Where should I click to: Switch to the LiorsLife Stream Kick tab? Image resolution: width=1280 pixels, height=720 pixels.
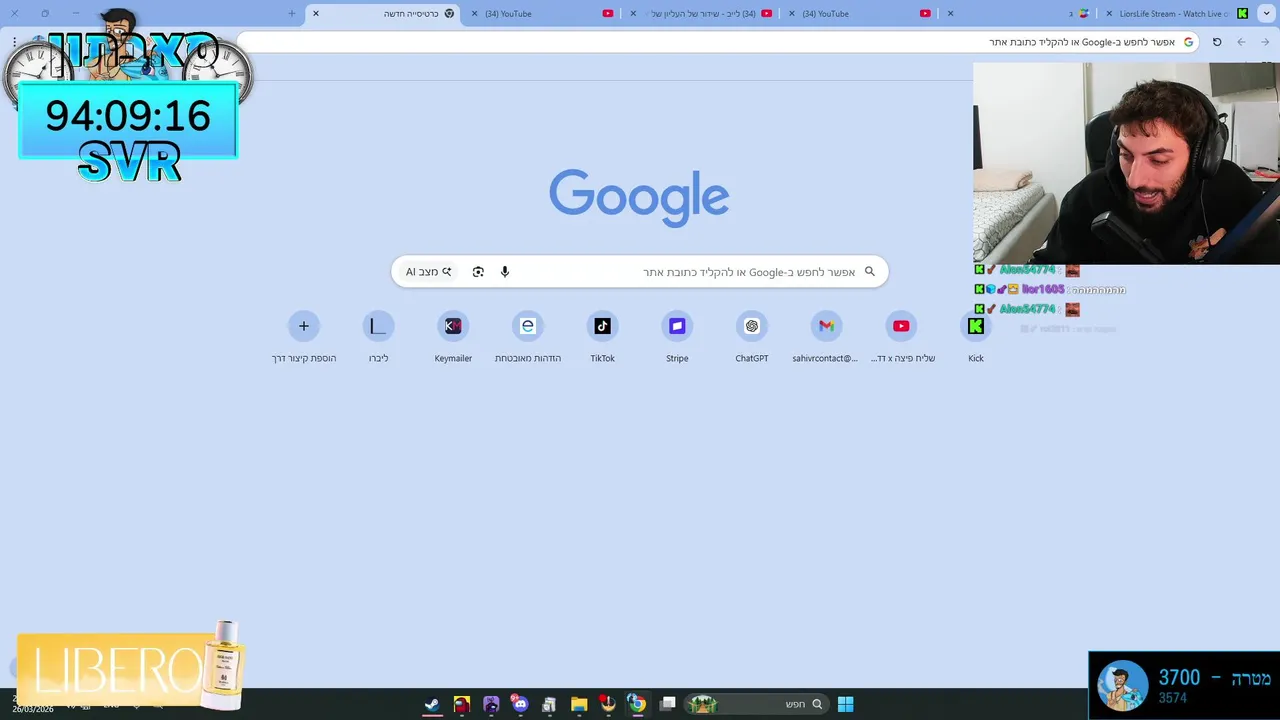click(x=1176, y=14)
